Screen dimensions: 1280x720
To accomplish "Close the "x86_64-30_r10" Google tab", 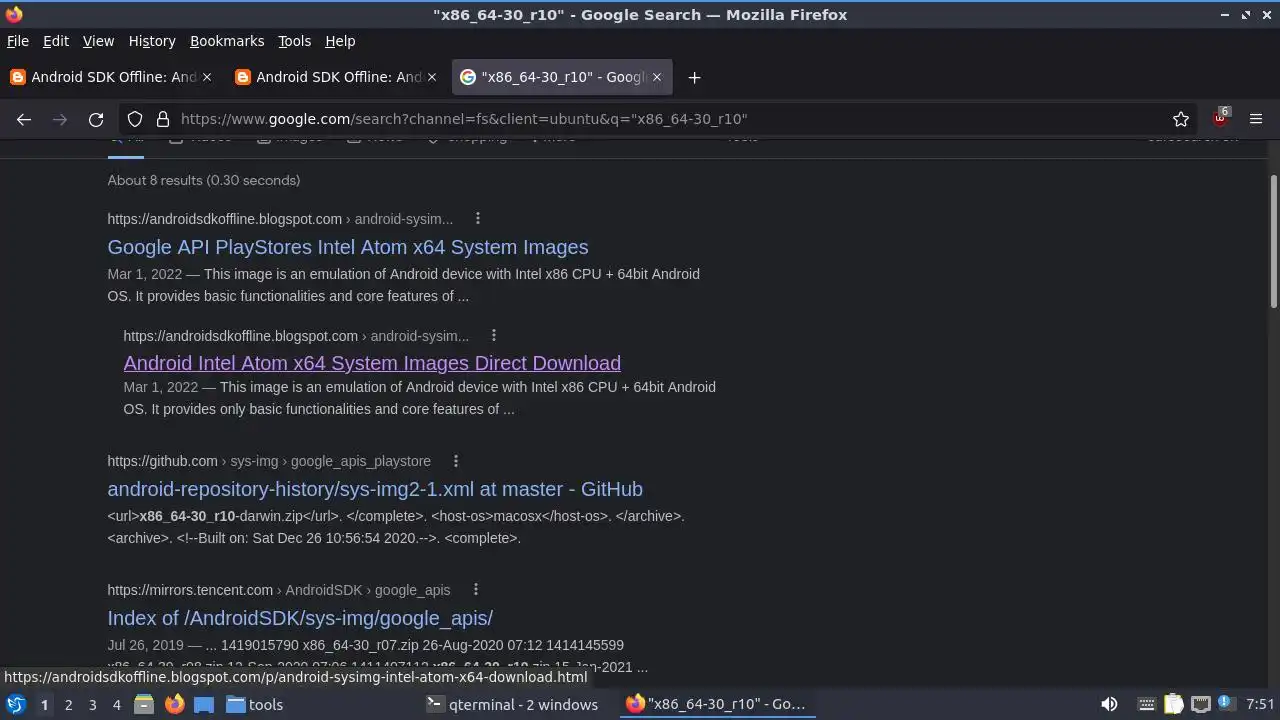I will pyautogui.click(x=657, y=77).
